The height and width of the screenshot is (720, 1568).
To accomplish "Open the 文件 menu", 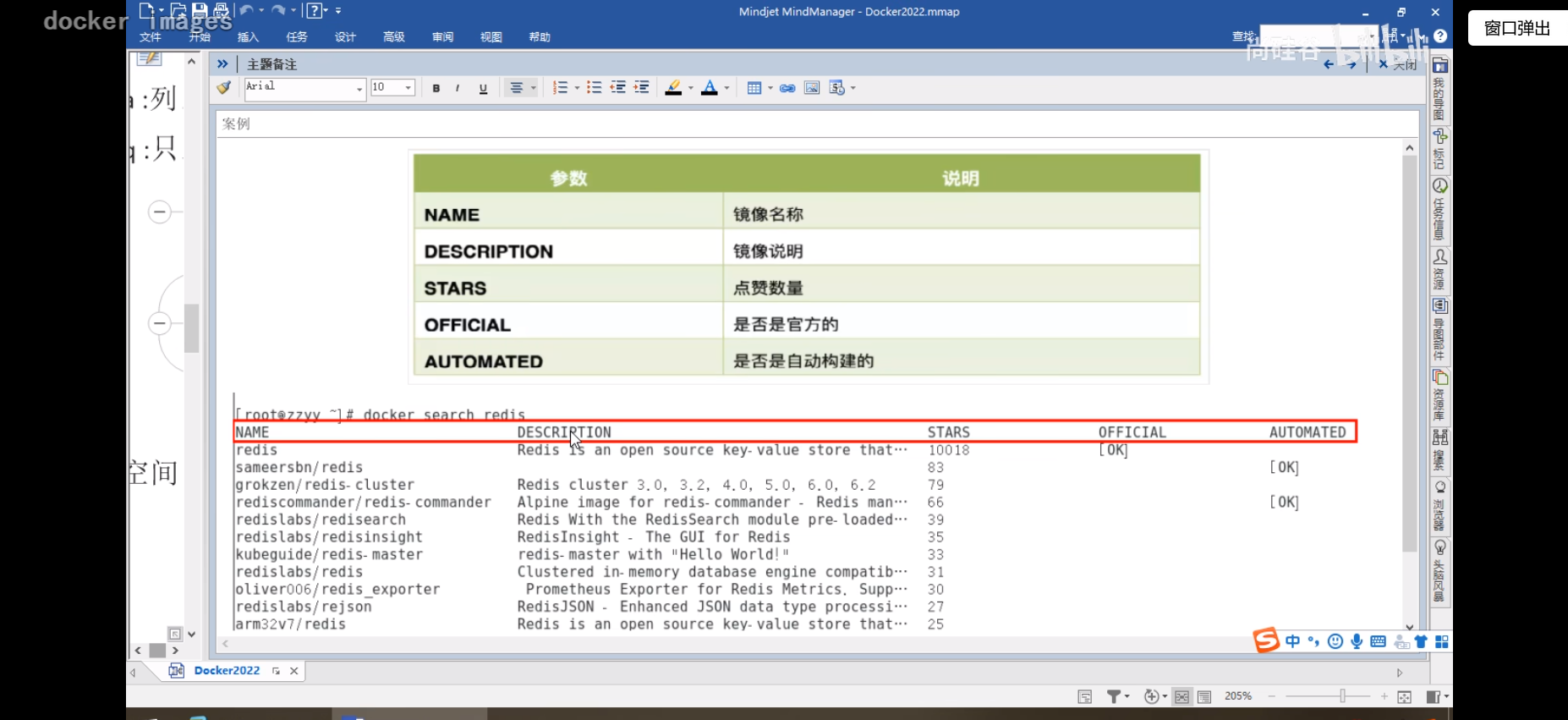I will tap(151, 37).
